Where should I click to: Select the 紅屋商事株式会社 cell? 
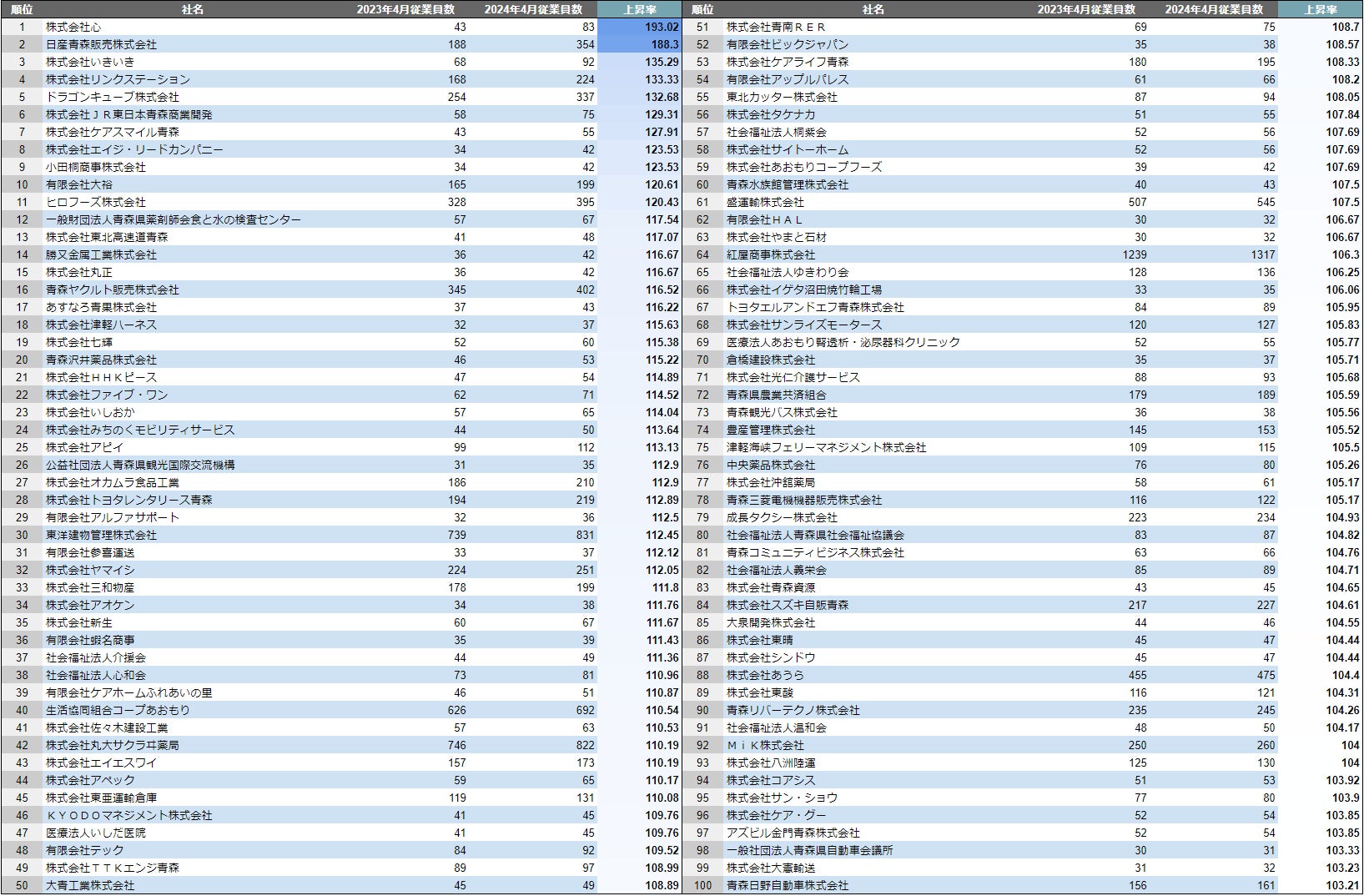coord(771,254)
